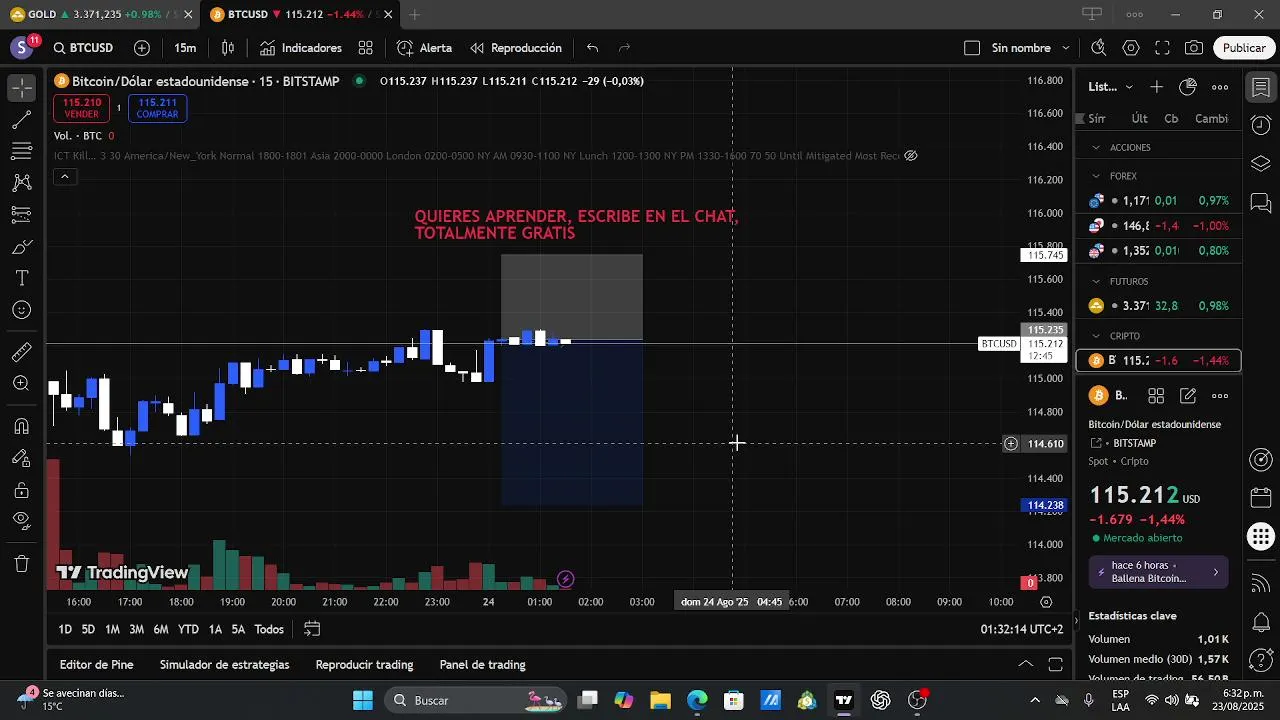Open symbol search BTCUSD

click(x=83, y=48)
